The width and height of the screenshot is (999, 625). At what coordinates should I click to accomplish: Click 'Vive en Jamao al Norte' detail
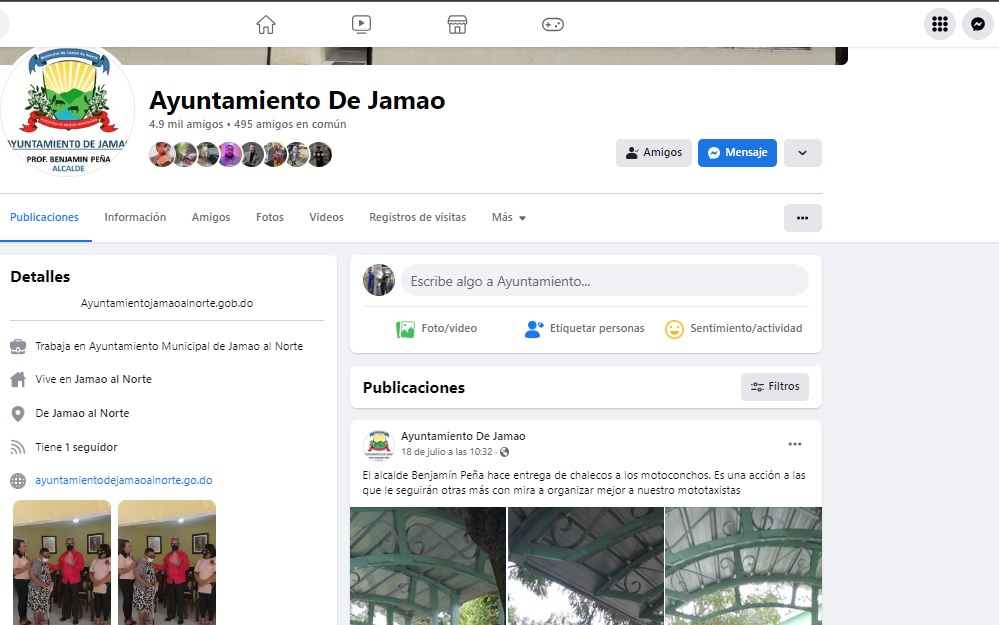pos(94,379)
